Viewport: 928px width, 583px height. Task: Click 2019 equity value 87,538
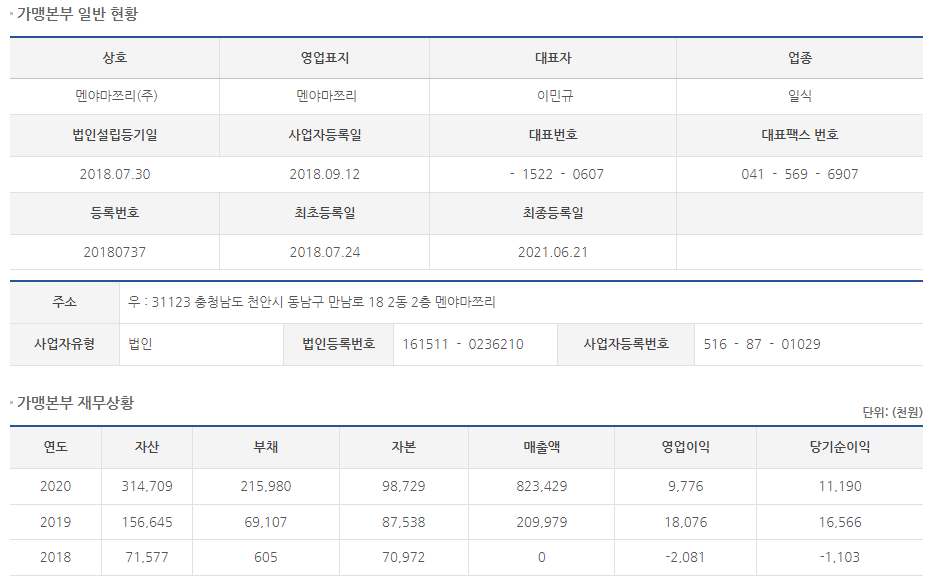pos(404,523)
